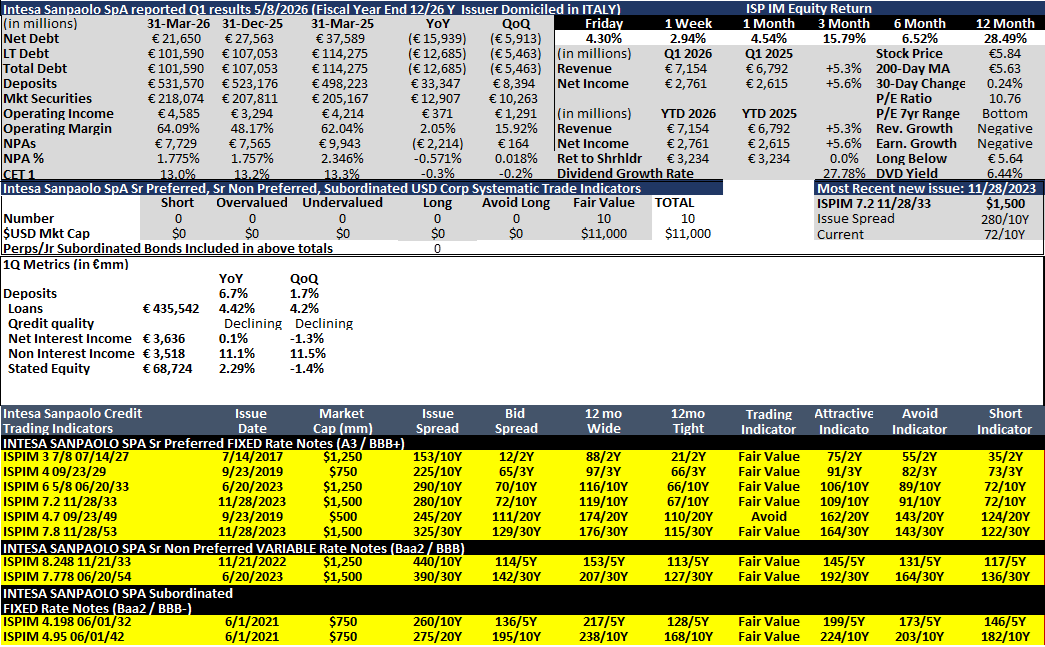The height and width of the screenshot is (647, 1045).
Task: Select the ISPIM 4.95 06/01/42 bond row
Action: click(x=522, y=636)
